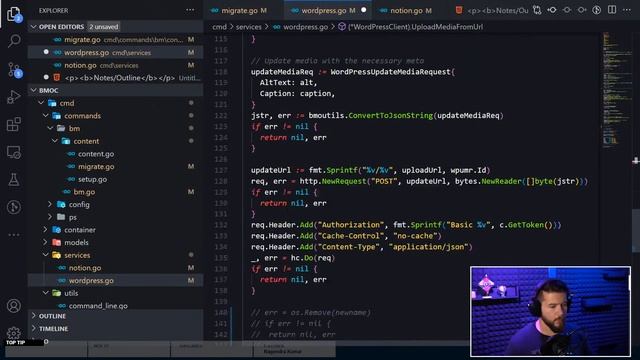This screenshot has height=360, width=640.
Task: Click wordpress.go in the breadcrumb path
Action: pyautogui.click(x=305, y=27)
